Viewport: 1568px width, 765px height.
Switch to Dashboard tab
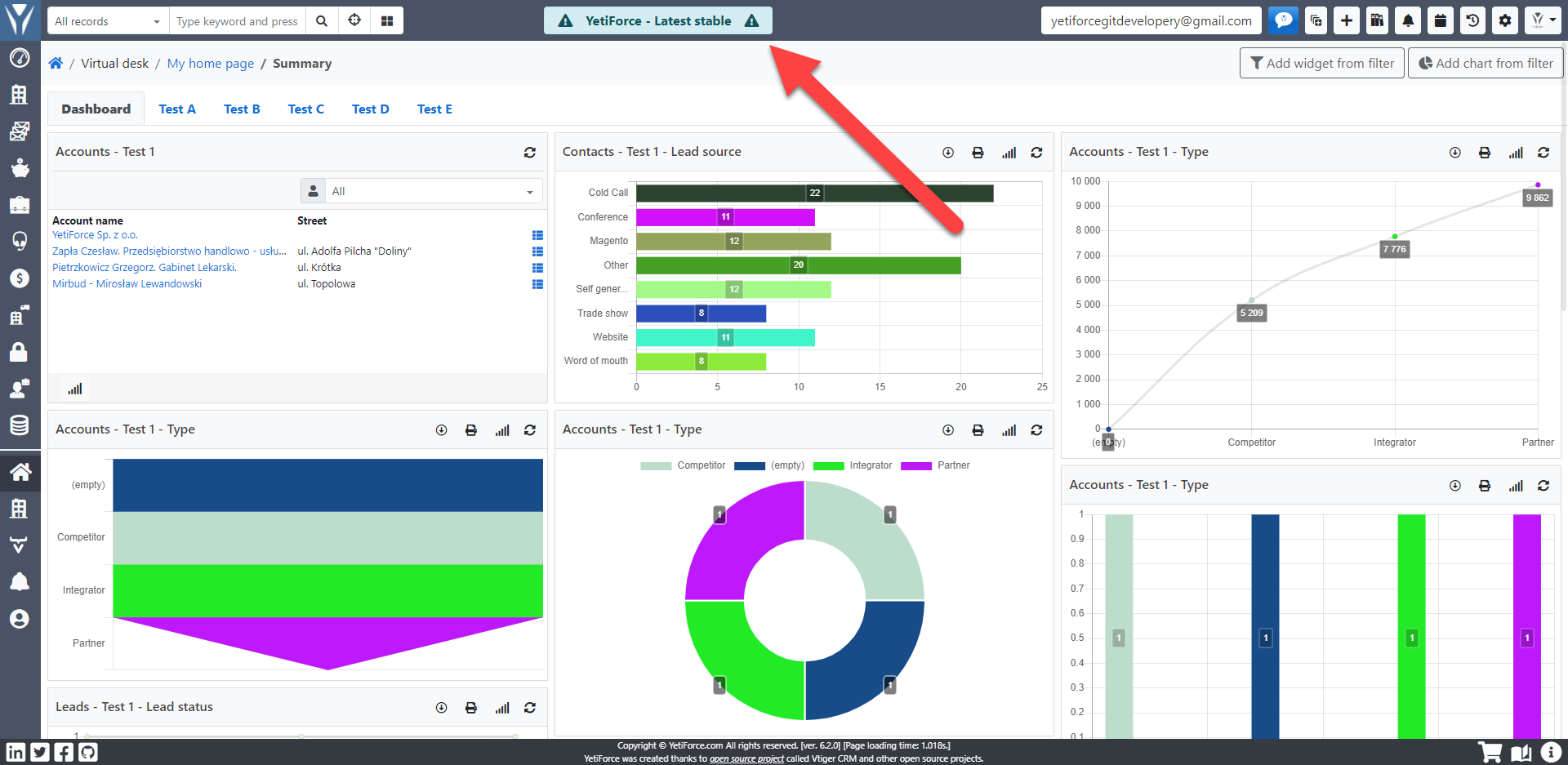(96, 109)
